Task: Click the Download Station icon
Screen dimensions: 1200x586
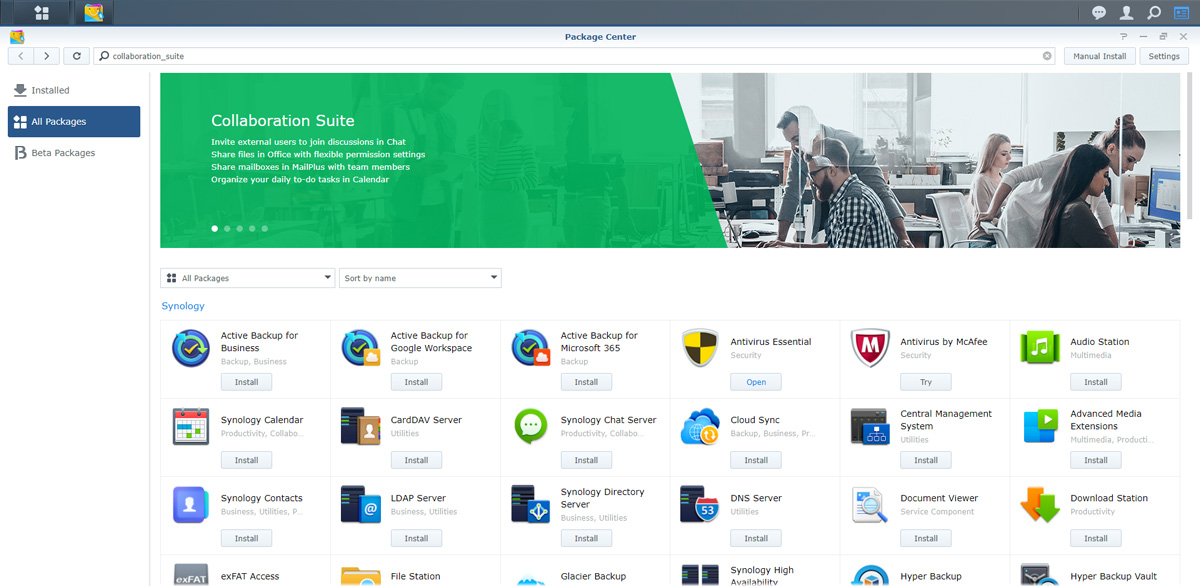Action: pos(1040,505)
